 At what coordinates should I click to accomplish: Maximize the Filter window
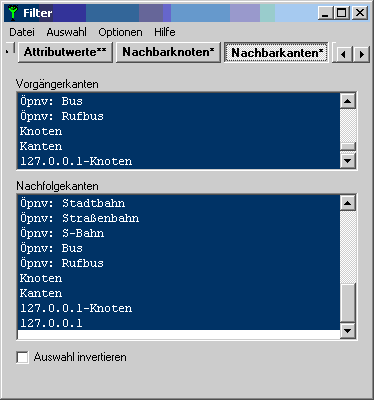tap(342, 13)
